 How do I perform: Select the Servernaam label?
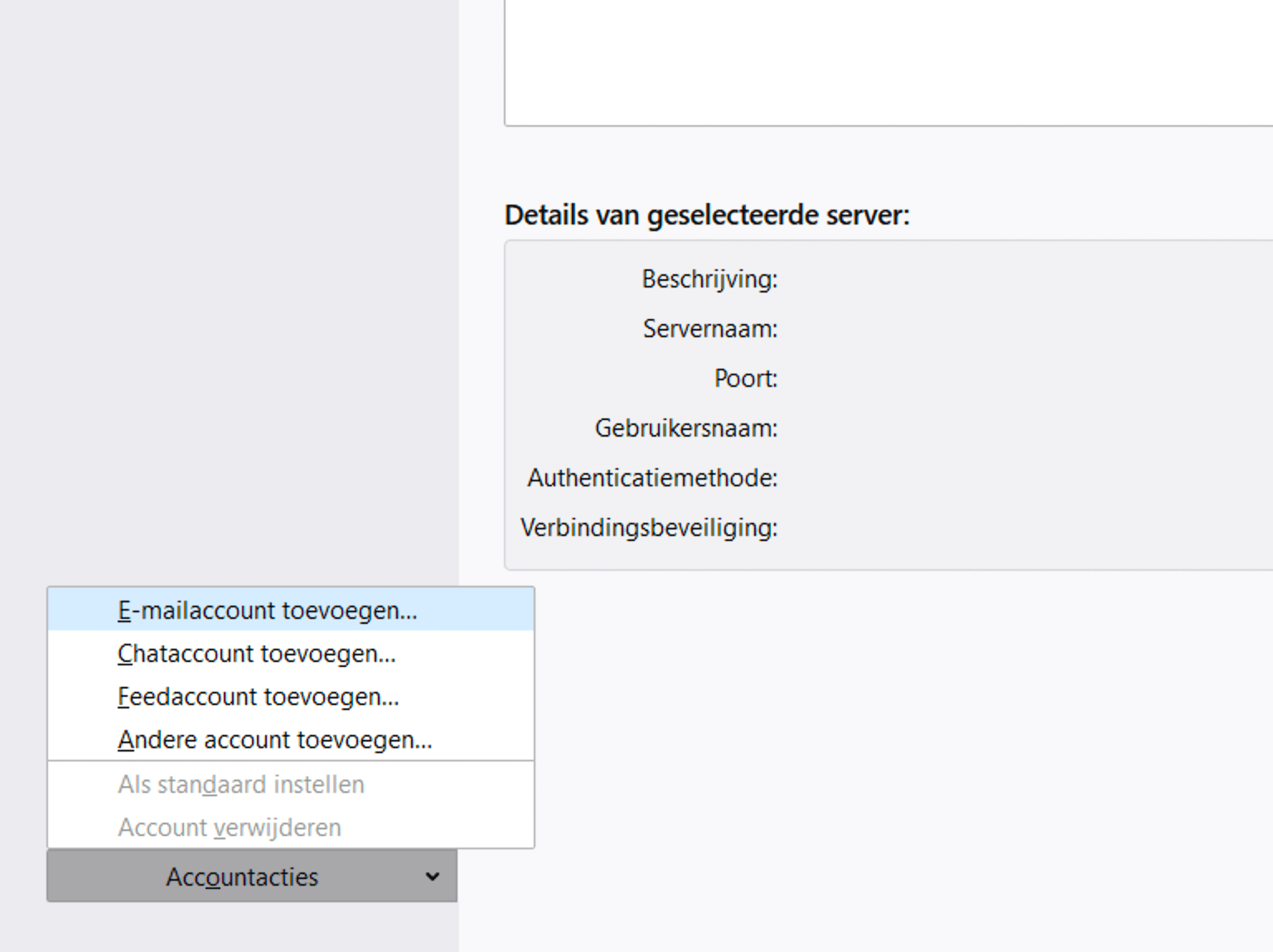(710, 329)
